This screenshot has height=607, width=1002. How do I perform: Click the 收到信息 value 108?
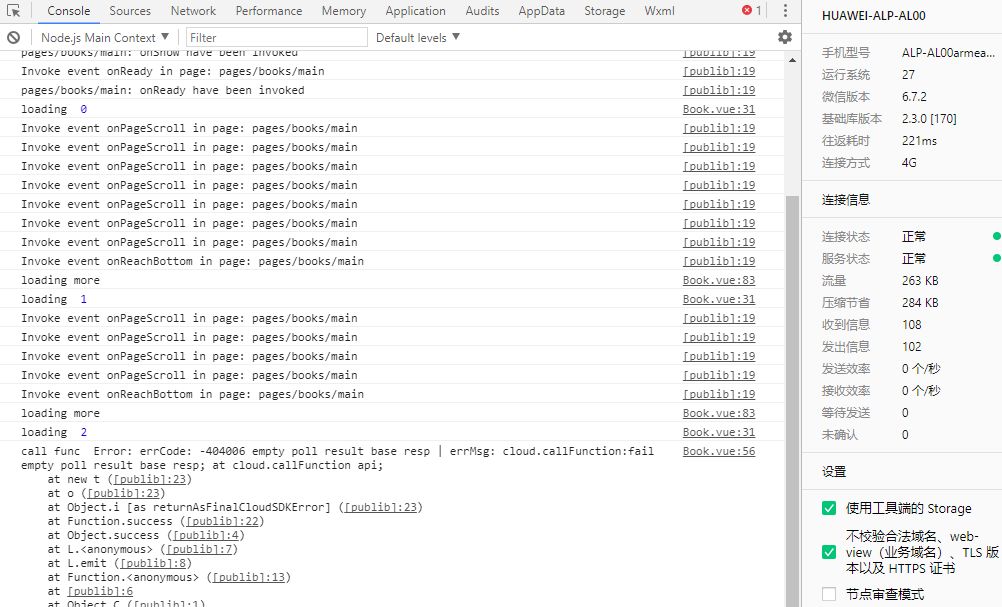(x=912, y=325)
